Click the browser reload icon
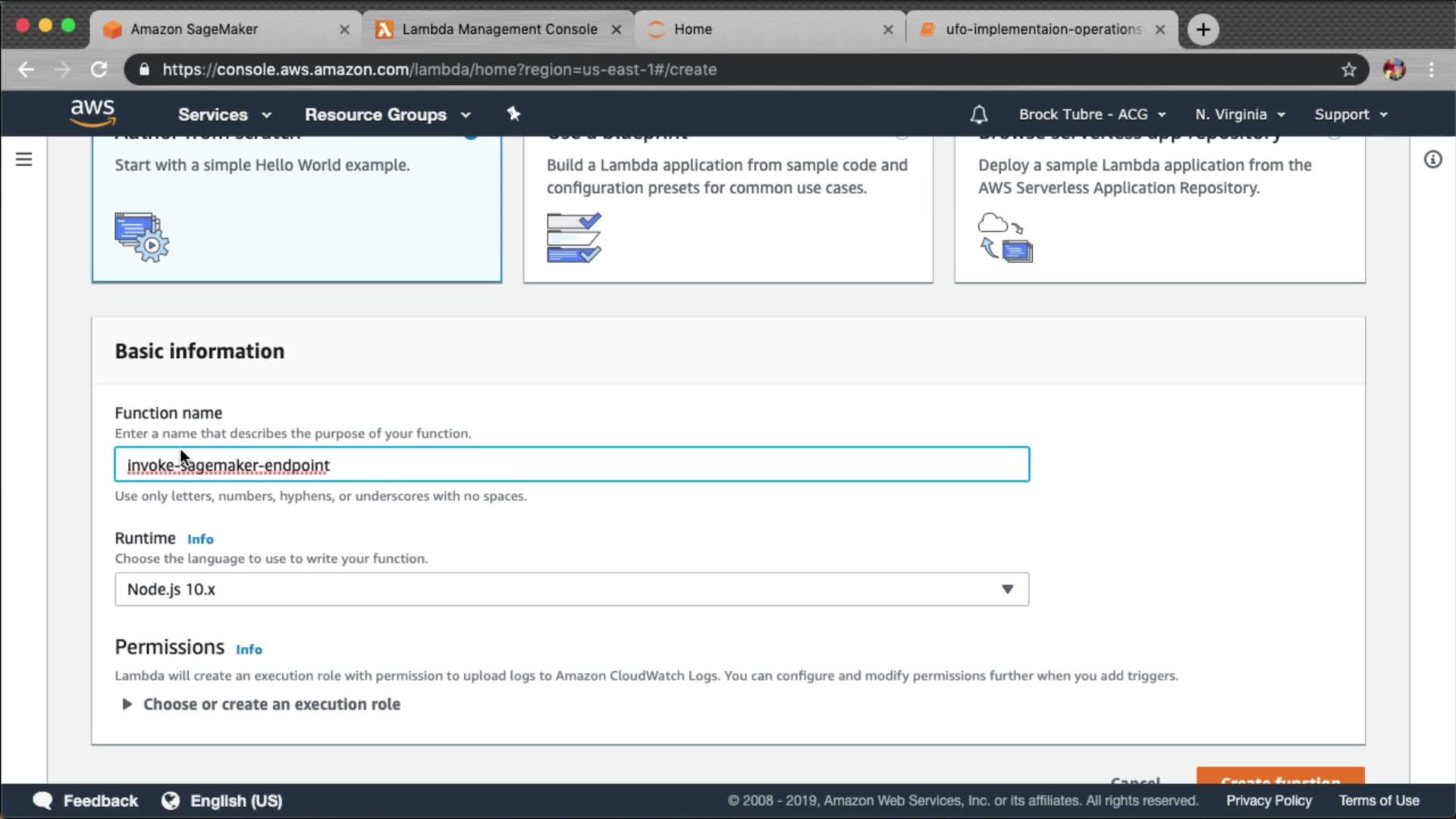Viewport: 1456px width, 819px height. 99,70
